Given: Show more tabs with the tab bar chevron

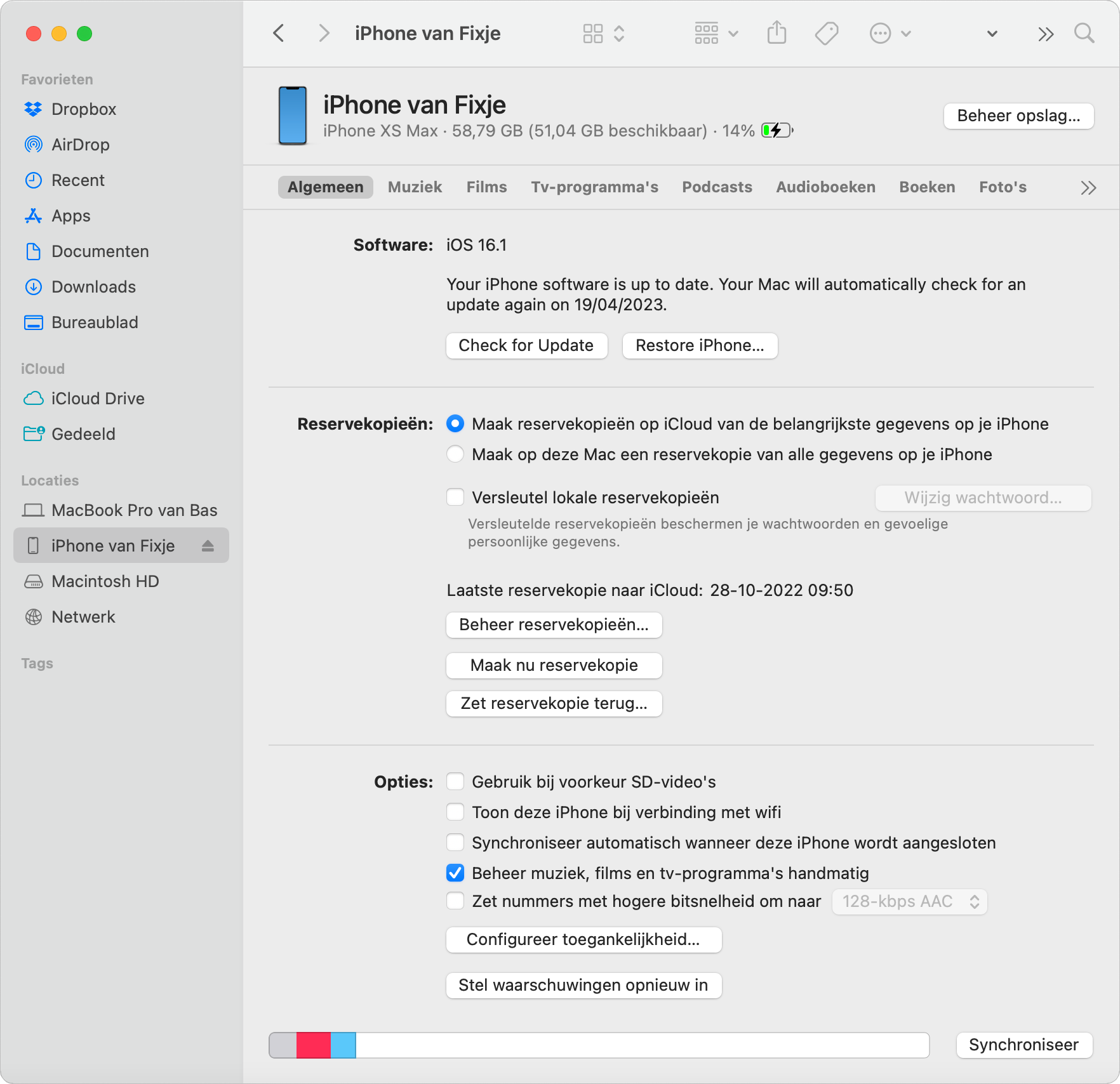Looking at the screenshot, I should click(1088, 188).
